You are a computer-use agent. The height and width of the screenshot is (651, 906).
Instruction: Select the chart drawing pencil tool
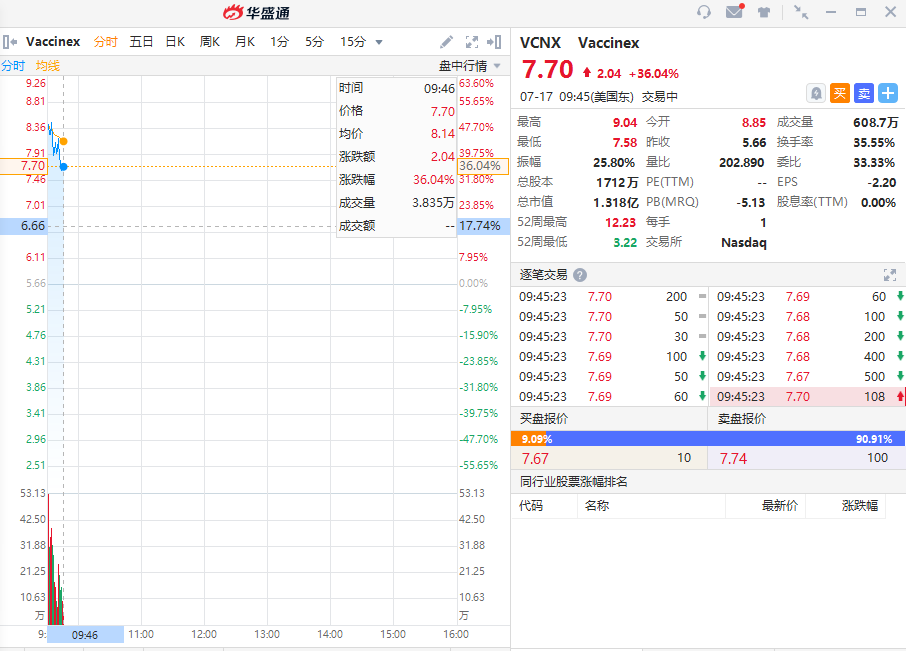click(x=447, y=42)
